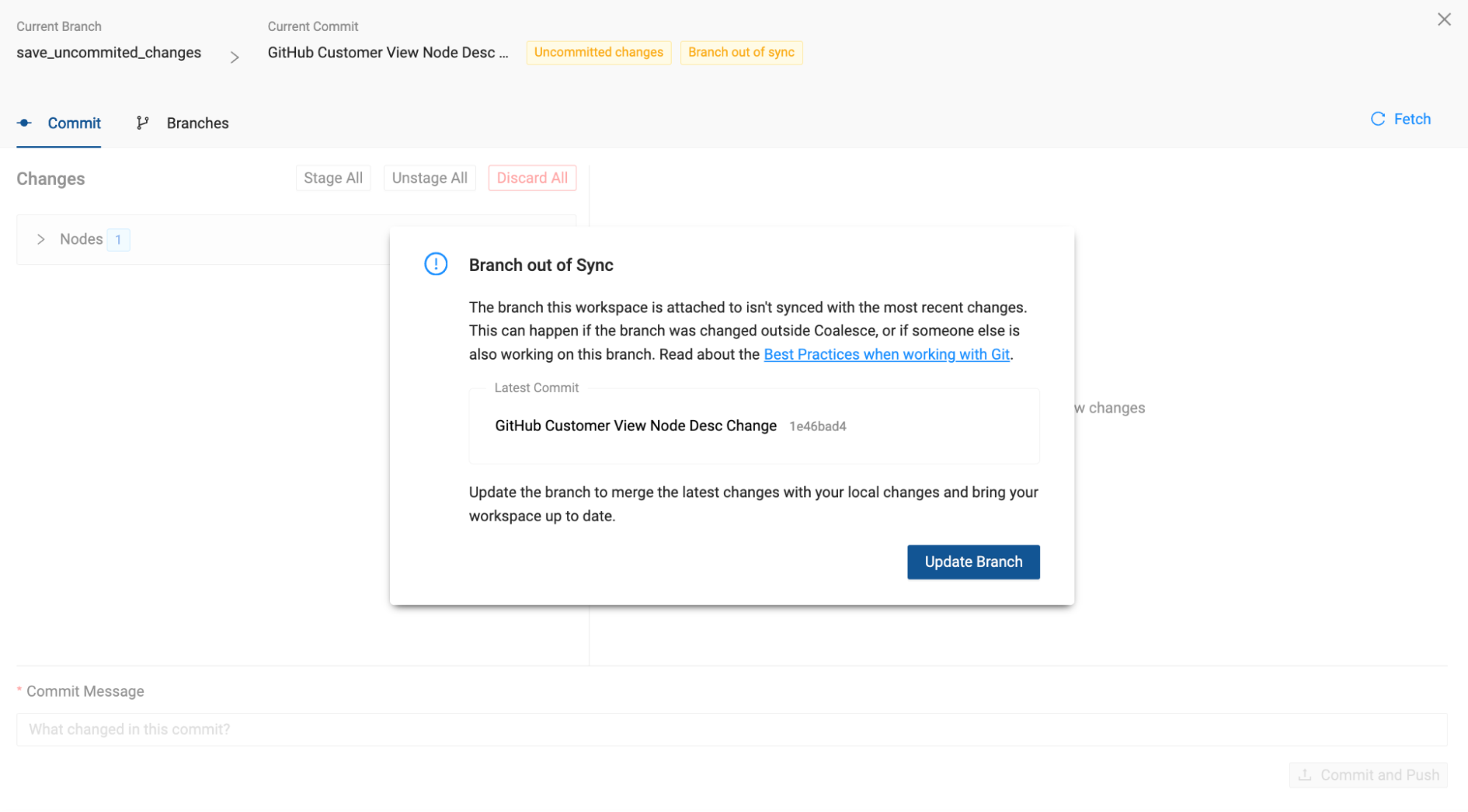Click the info icon beside Branch out of Sync
The image size is (1468, 812).
pyautogui.click(x=436, y=264)
